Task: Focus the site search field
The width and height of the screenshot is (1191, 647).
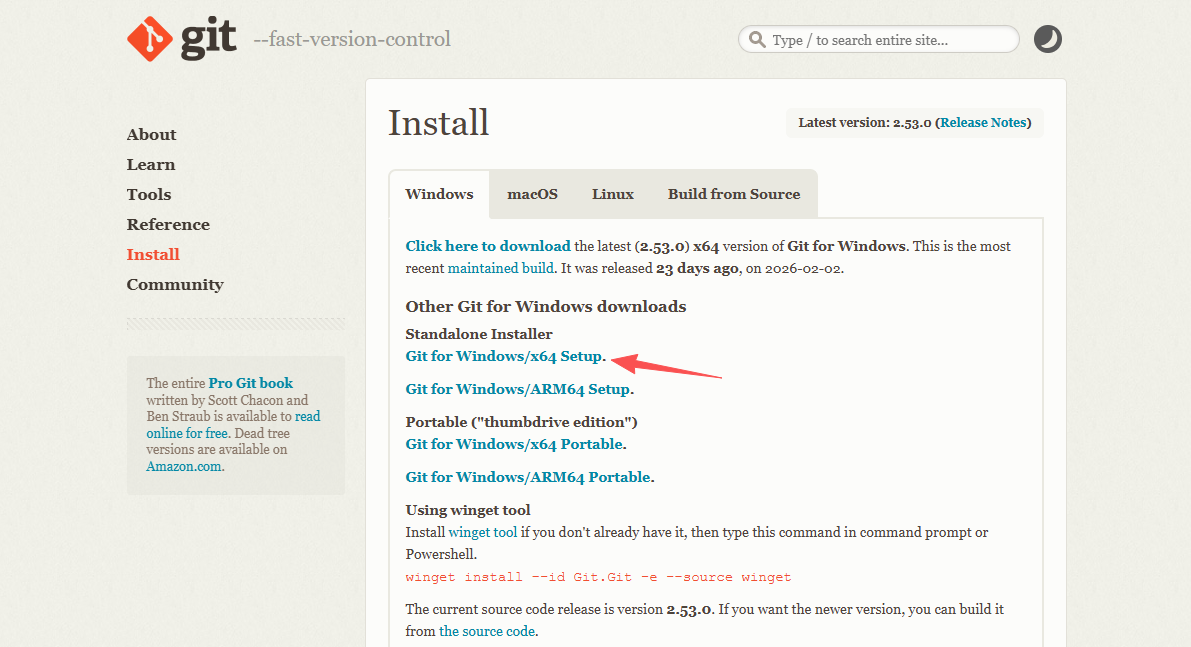Action: coord(878,39)
